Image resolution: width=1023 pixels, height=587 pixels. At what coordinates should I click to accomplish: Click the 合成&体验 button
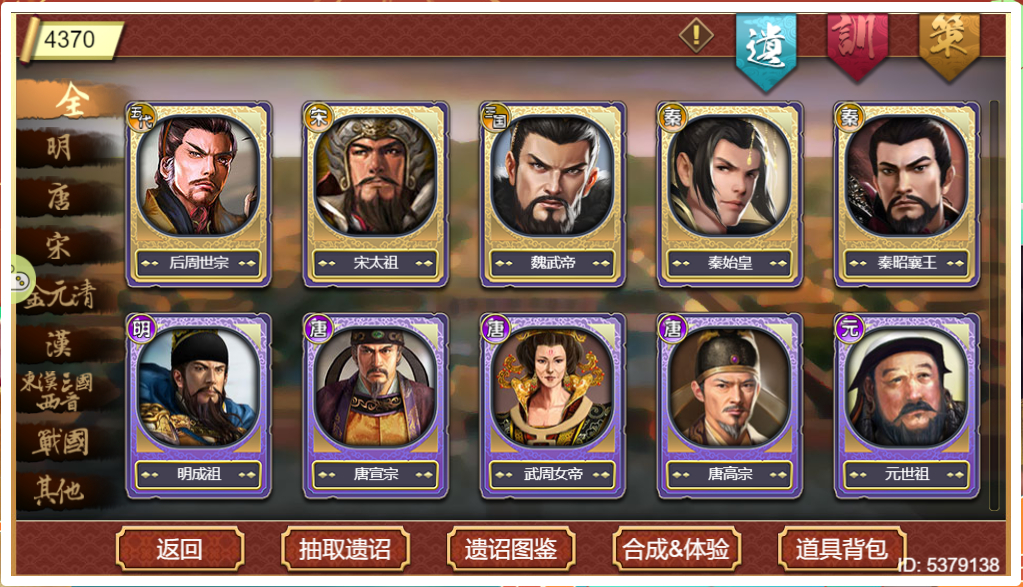677,549
